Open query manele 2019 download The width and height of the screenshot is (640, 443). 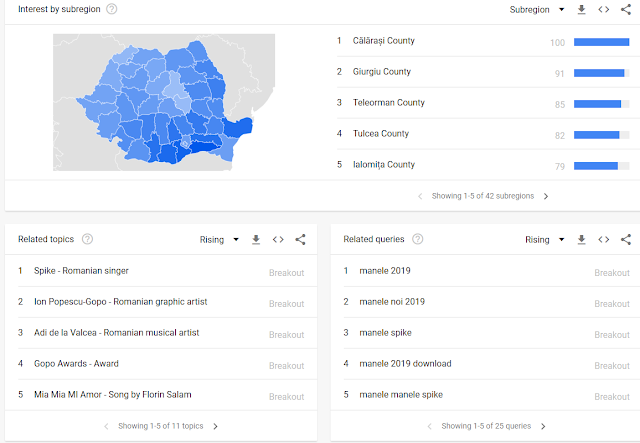[405, 363]
